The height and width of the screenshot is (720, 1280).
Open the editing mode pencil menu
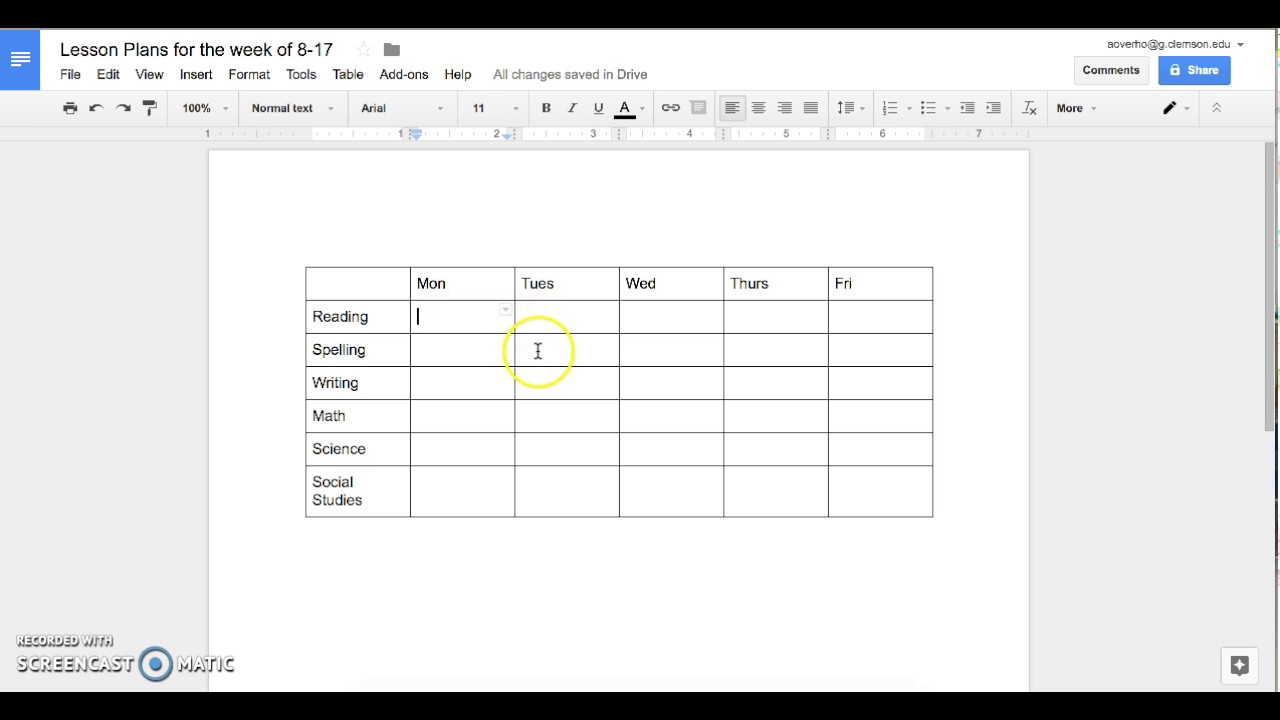(x=1175, y=108)
